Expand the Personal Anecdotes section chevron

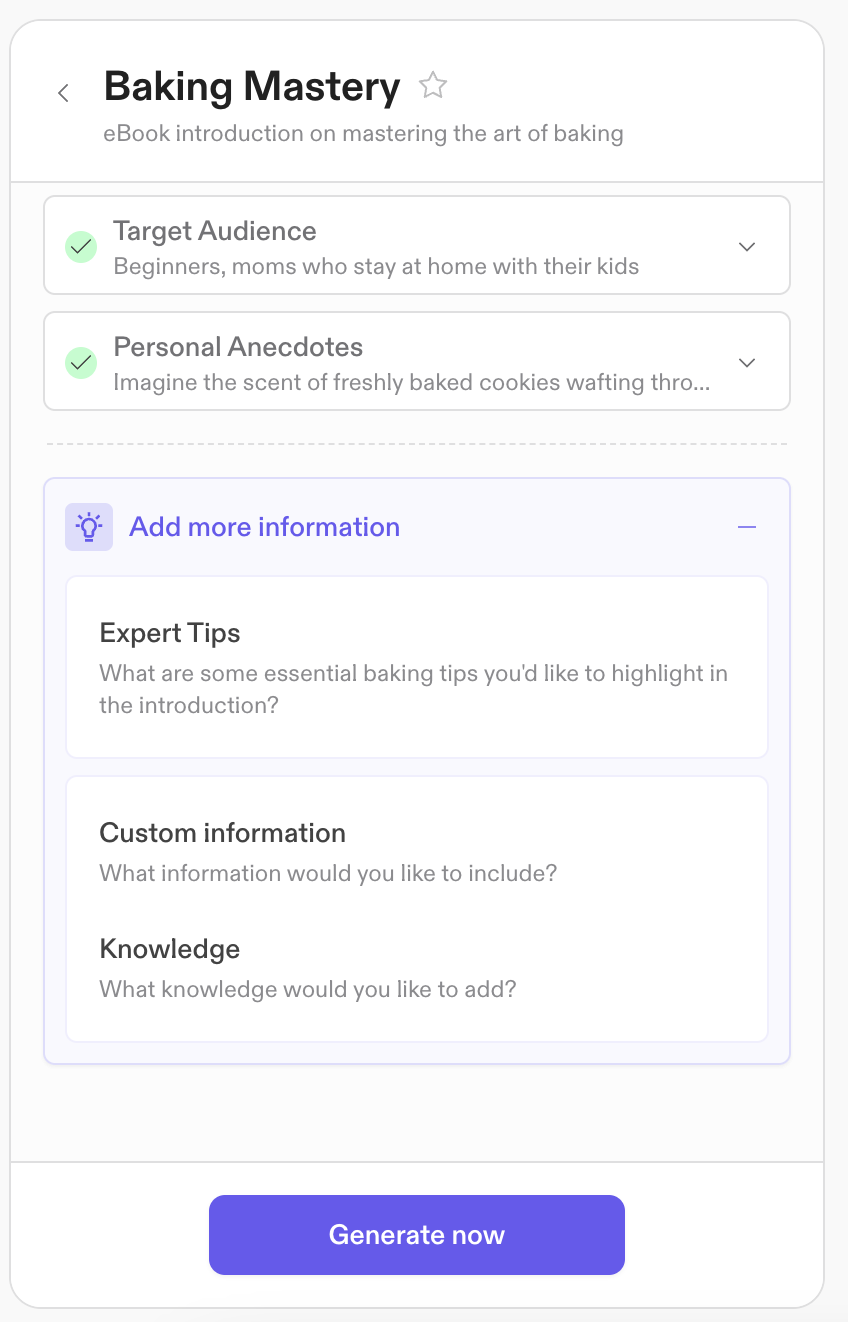coord(747,363)
